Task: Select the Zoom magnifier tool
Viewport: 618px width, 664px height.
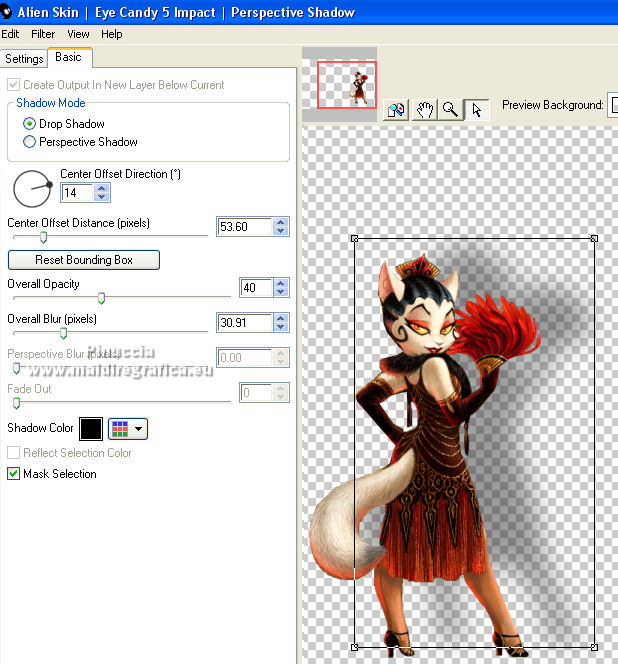Action: (450, 110)
